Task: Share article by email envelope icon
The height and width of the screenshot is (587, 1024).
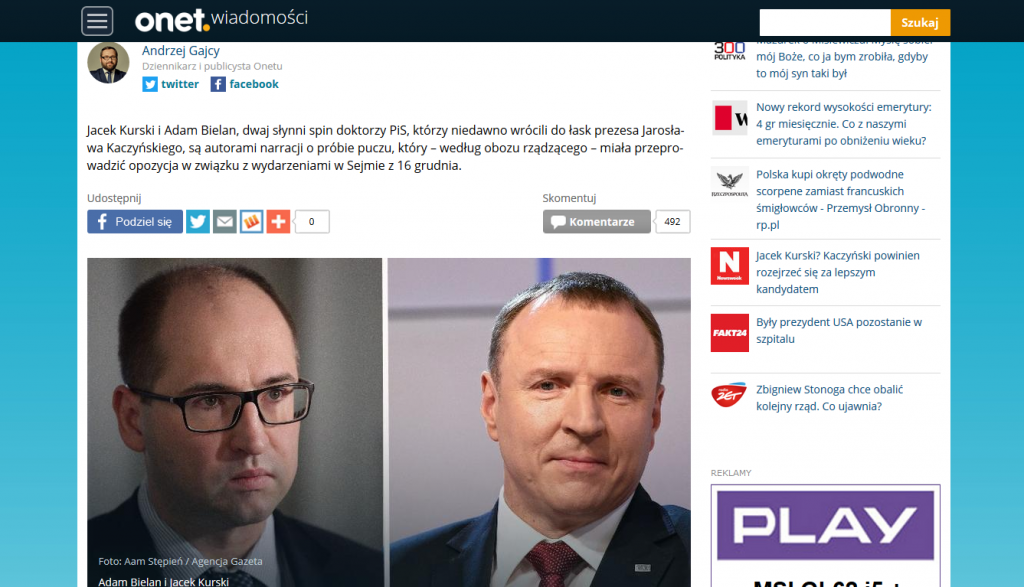Action: (225, 222)
